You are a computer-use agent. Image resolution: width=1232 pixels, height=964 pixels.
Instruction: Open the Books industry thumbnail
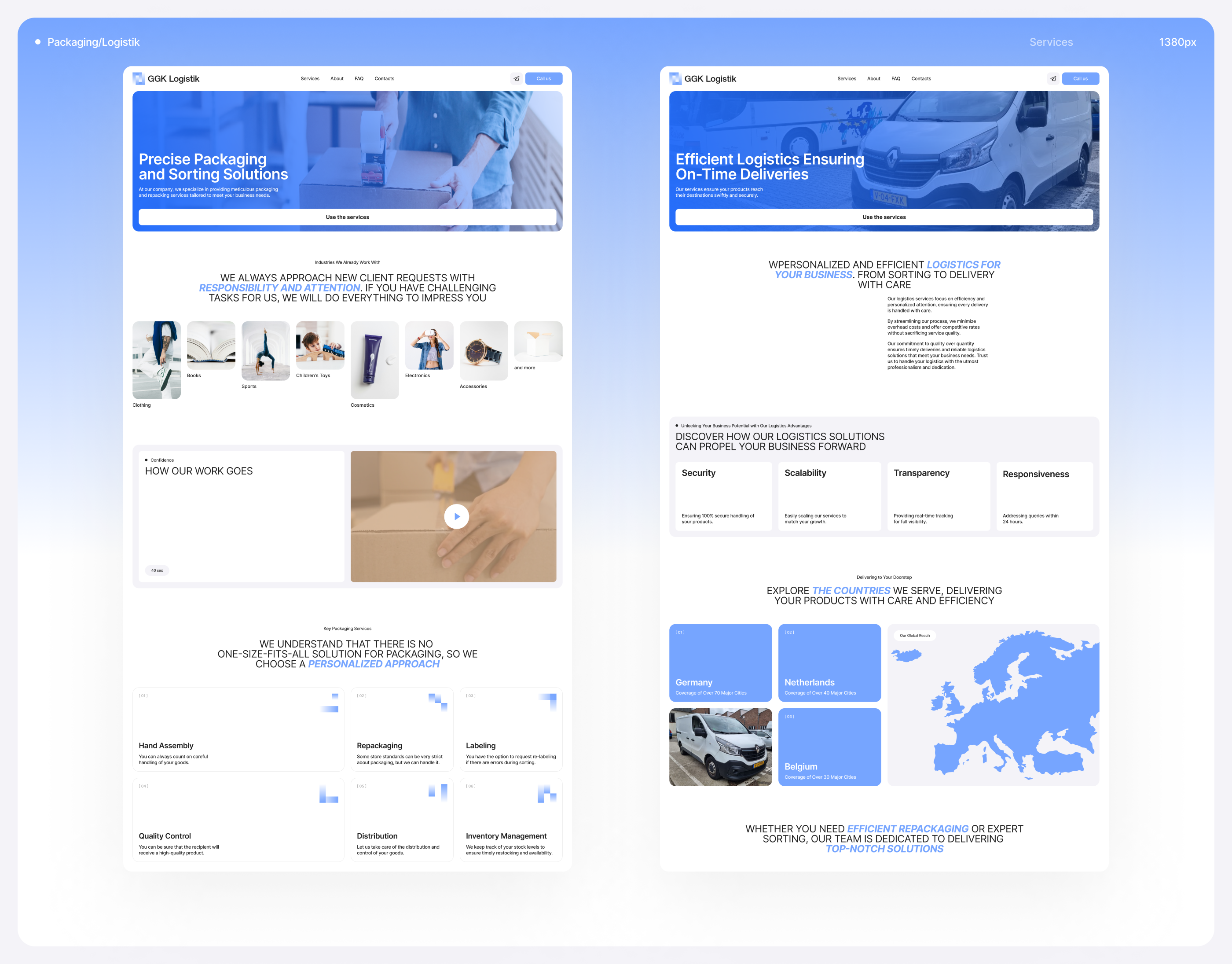pos(211,346)
